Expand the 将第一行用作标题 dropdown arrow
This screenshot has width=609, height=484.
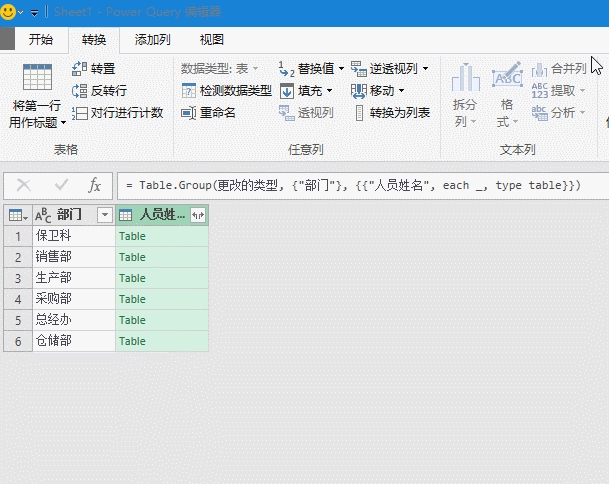63,123
